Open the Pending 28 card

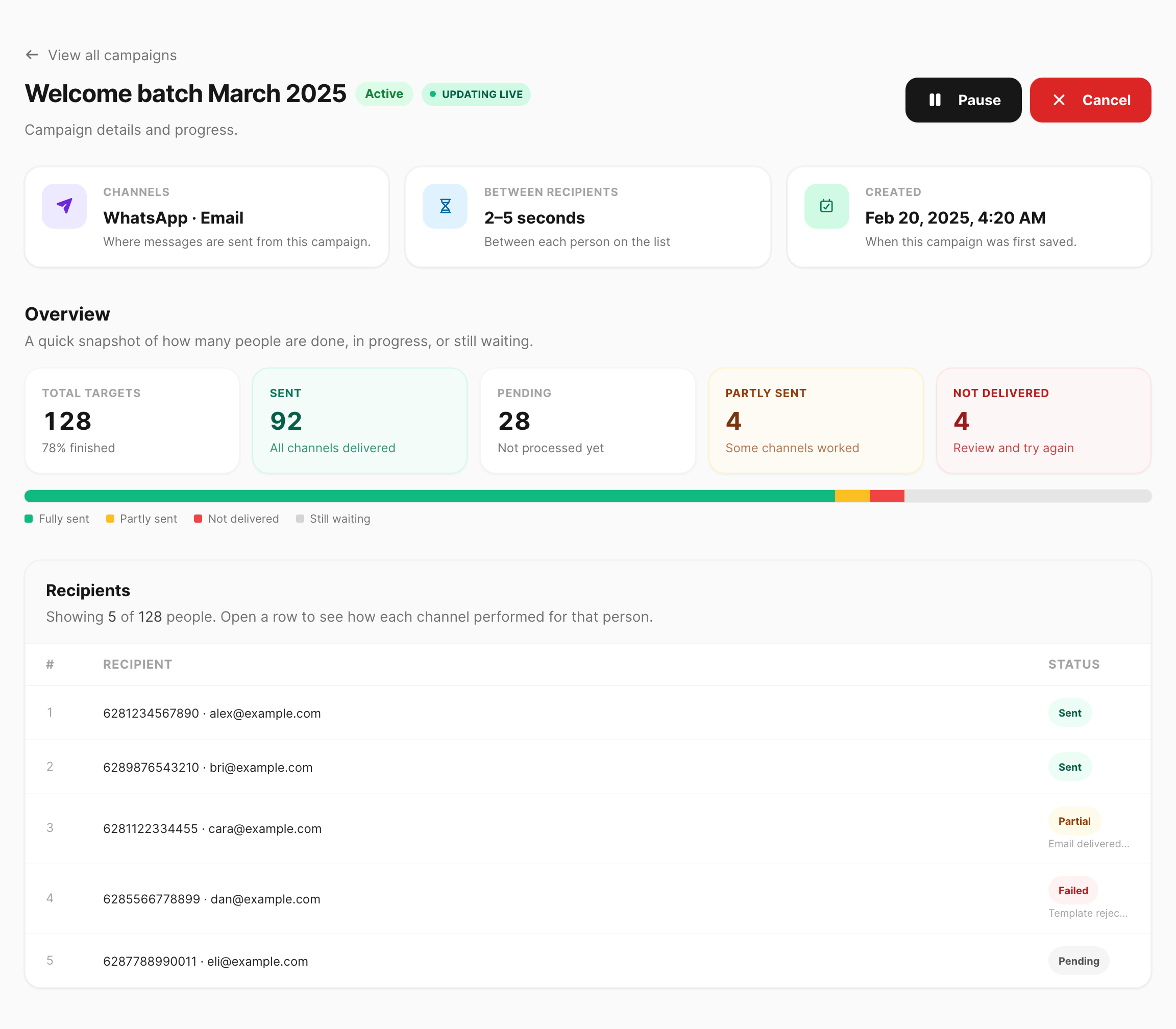coord(587,421)
